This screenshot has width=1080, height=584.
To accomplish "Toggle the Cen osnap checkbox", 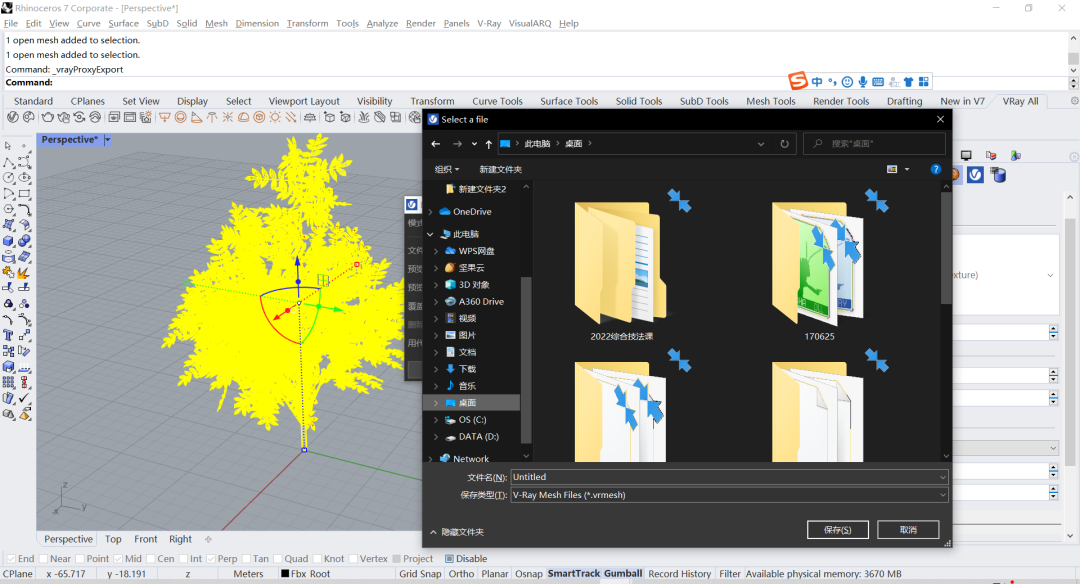I will coord(150,559).
